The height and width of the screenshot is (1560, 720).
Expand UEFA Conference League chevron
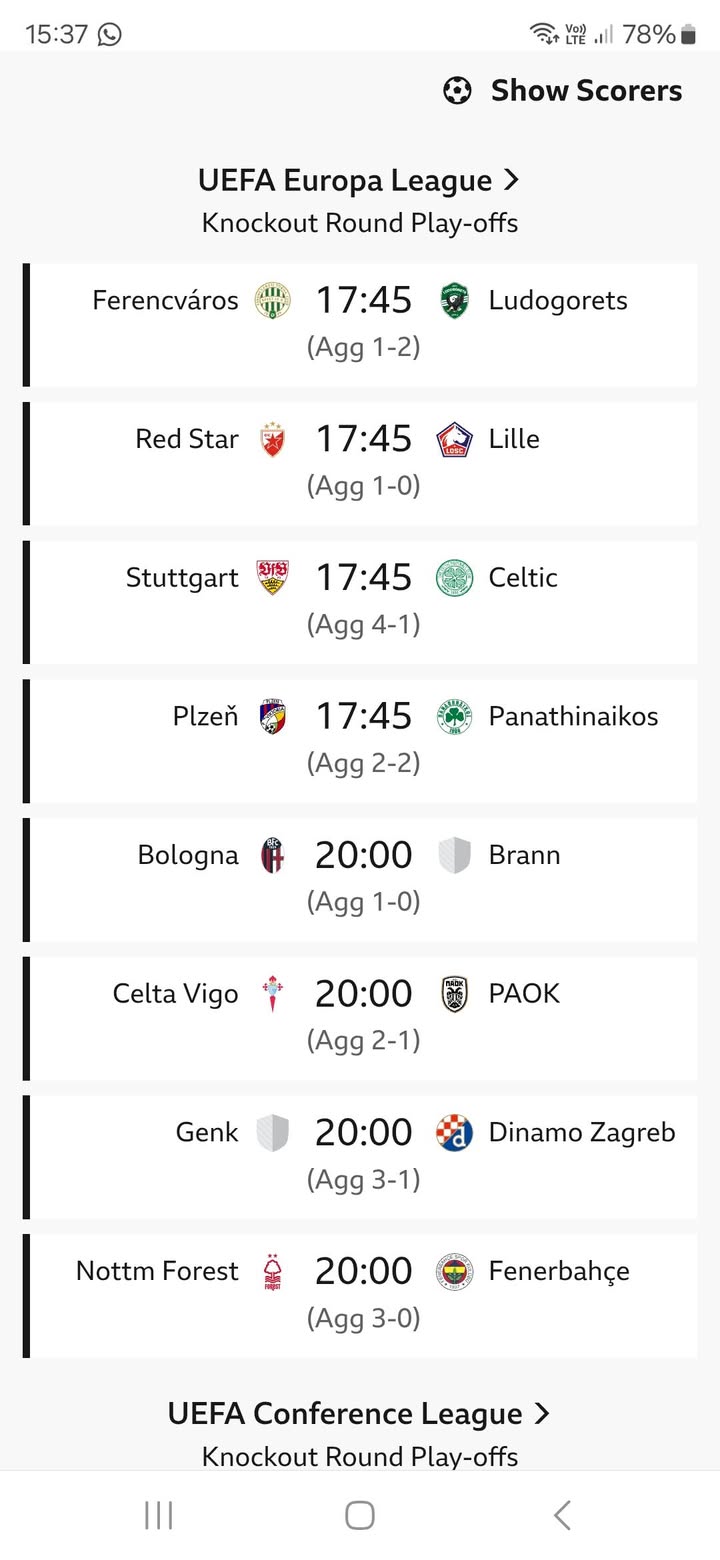[x=542, y=1413]
